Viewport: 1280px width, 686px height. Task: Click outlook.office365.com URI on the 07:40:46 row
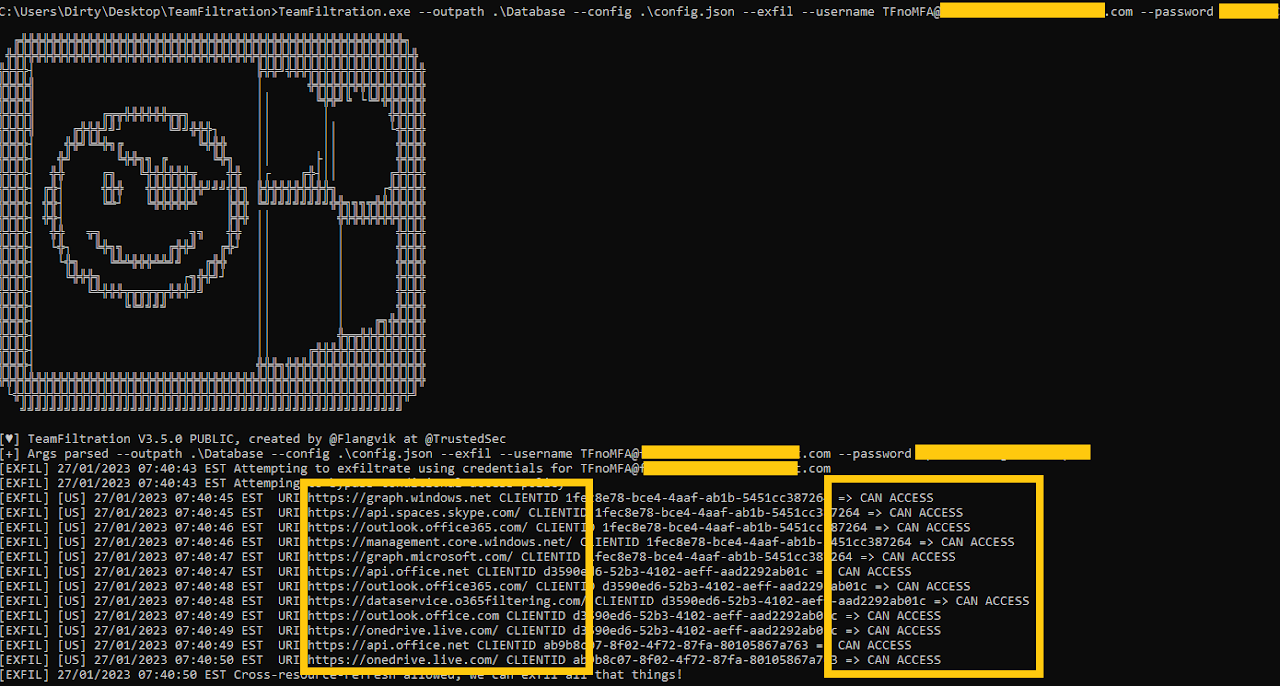[418, 527]
